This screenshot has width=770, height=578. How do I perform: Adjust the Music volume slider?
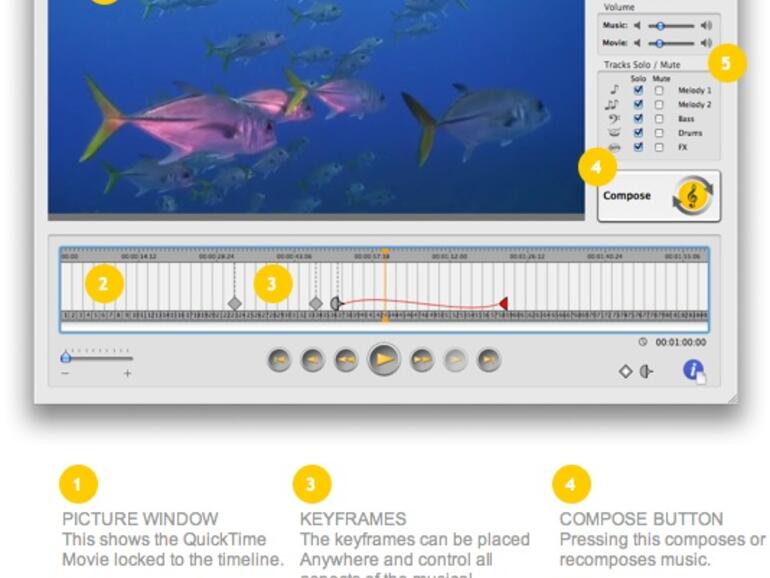pos(671,26)
